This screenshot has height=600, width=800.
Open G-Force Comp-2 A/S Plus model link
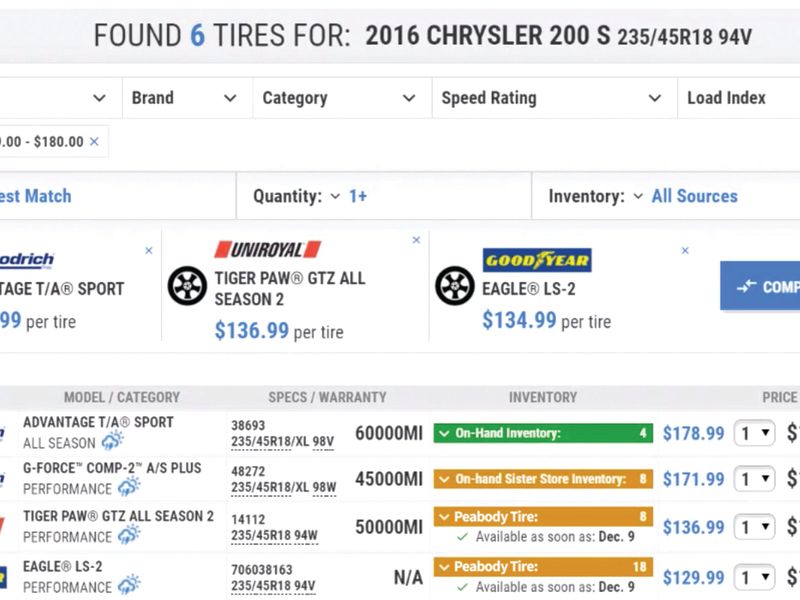coord(112,468)
